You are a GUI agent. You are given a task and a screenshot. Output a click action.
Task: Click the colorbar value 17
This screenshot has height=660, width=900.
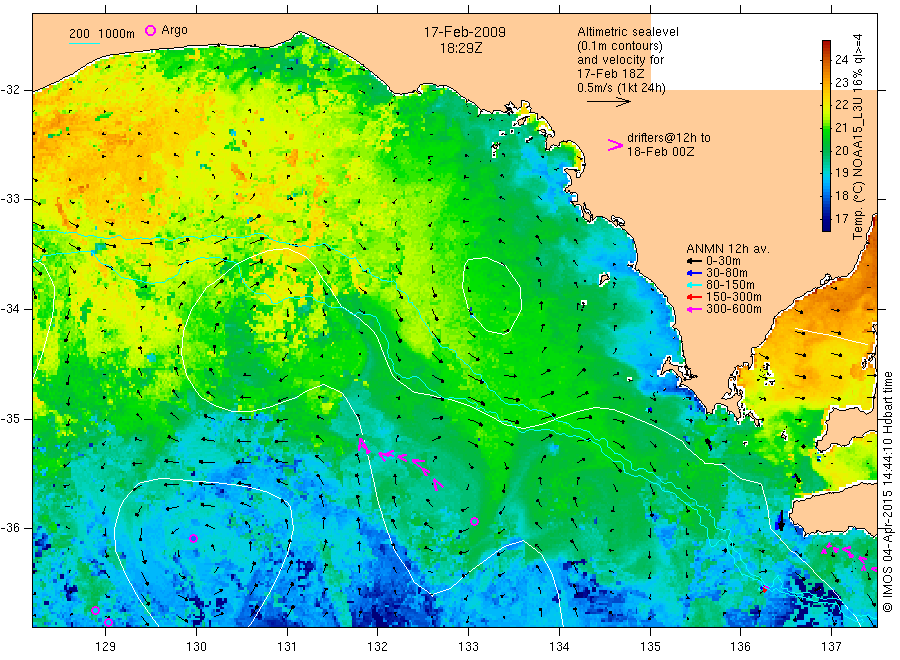coord(841,219)
